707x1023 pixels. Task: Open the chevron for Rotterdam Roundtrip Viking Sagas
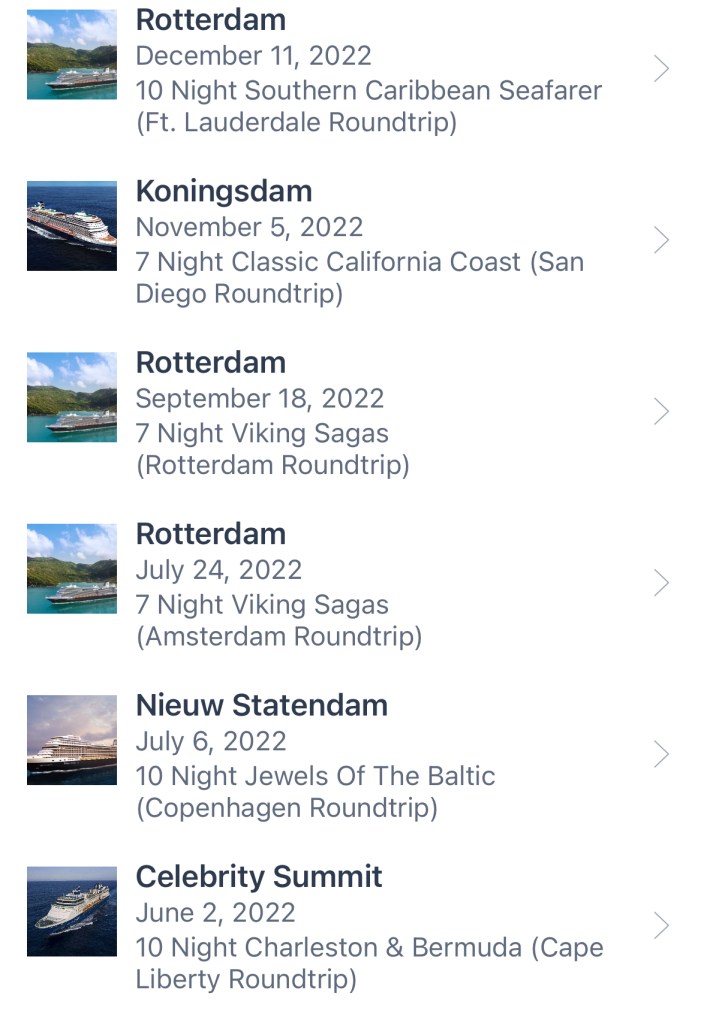tap(661, 412)
